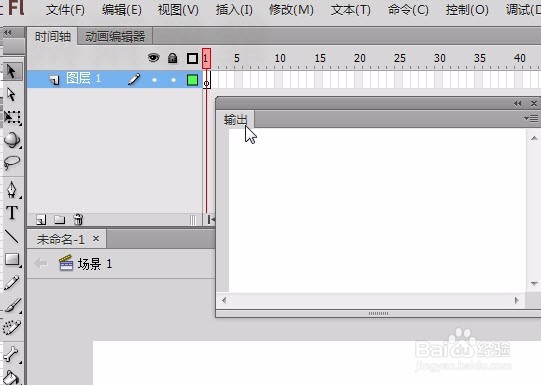Select the Lasso tool

[x=12, y=162]
